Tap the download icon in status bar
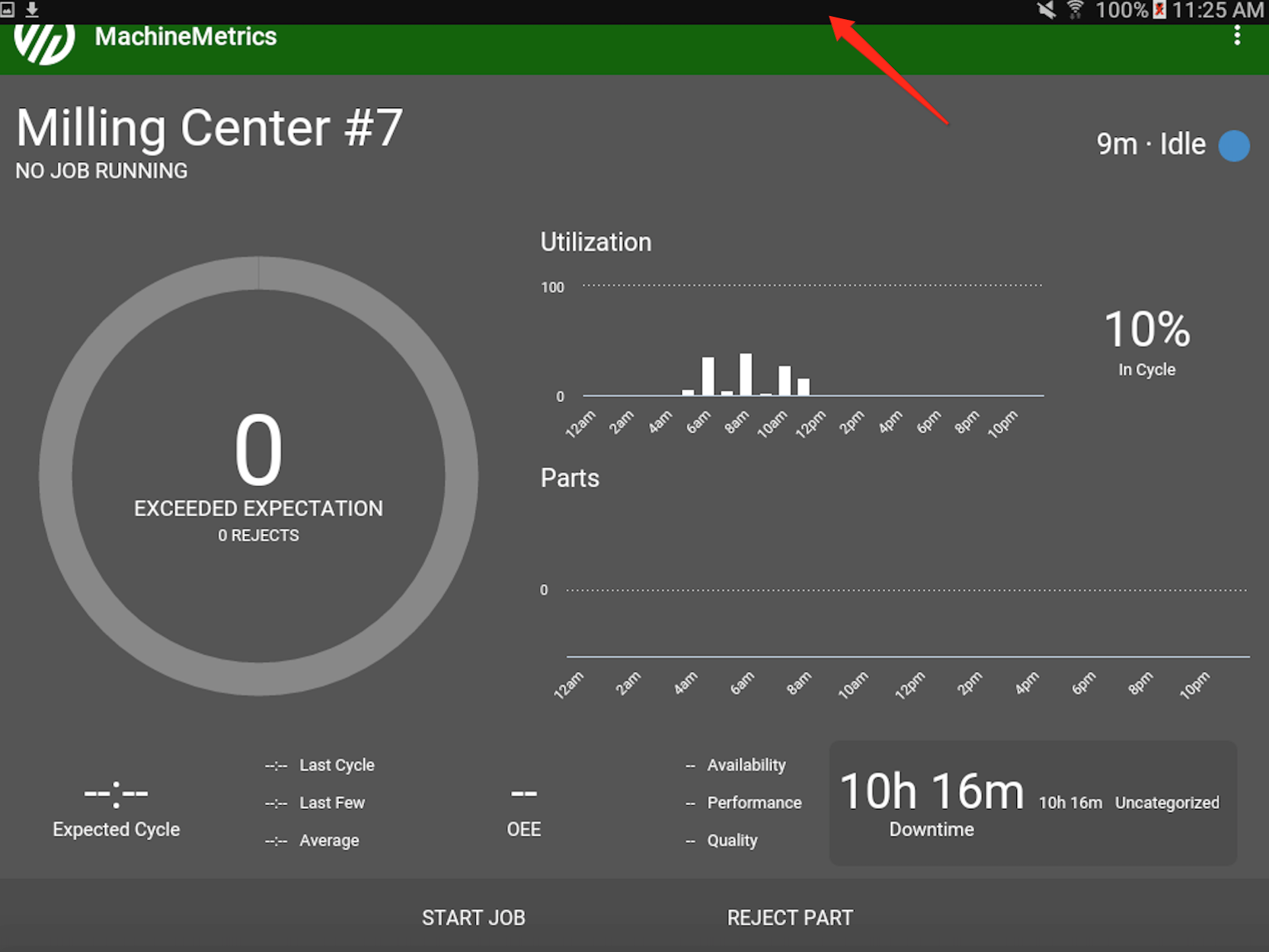 (x=32, y=9)
